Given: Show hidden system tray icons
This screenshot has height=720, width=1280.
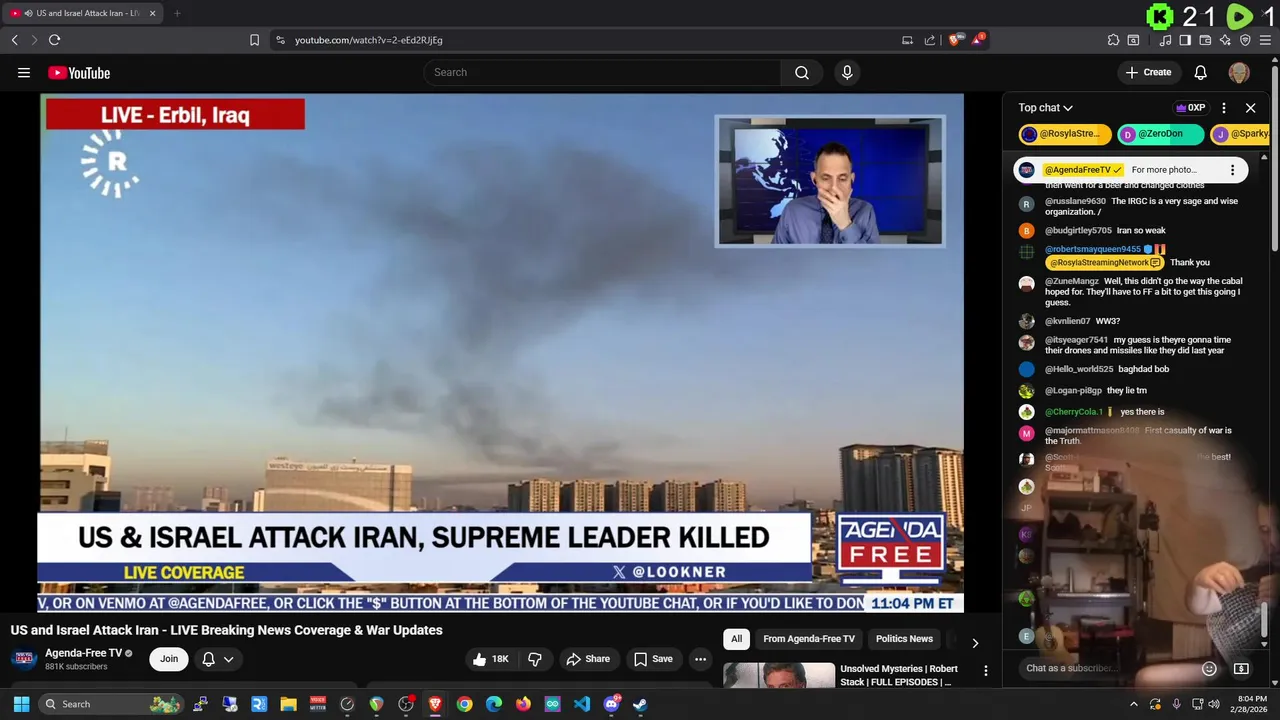Looking at the screenshot, I should click(1133, 704).
